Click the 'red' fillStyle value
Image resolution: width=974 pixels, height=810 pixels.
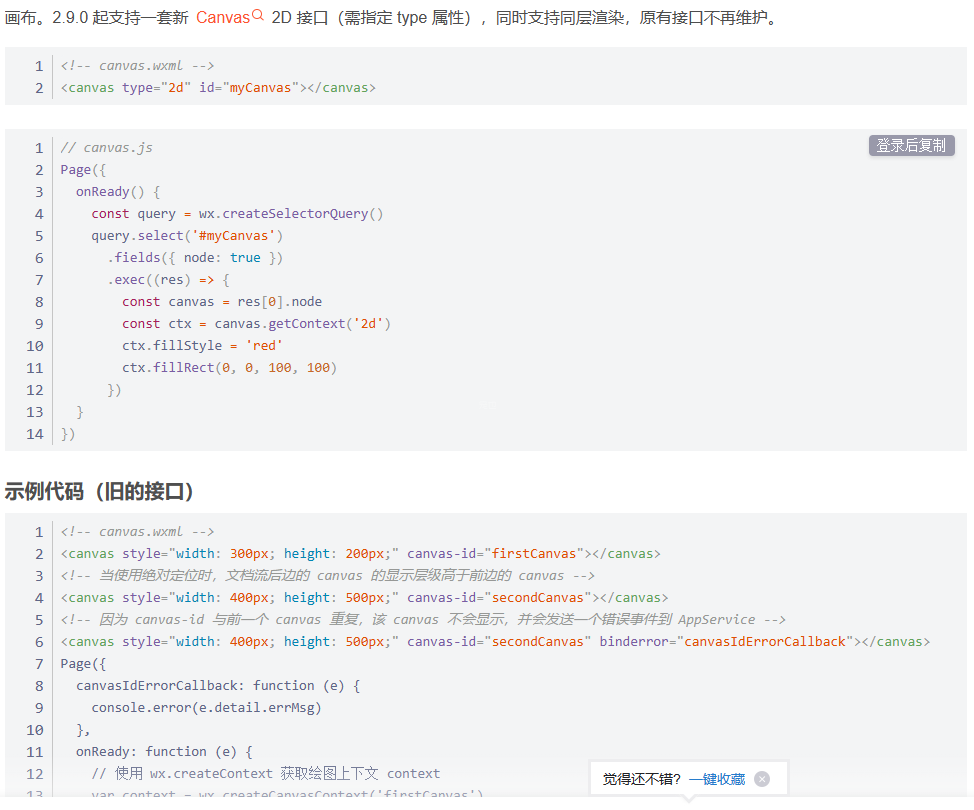(x=264, y=346)
